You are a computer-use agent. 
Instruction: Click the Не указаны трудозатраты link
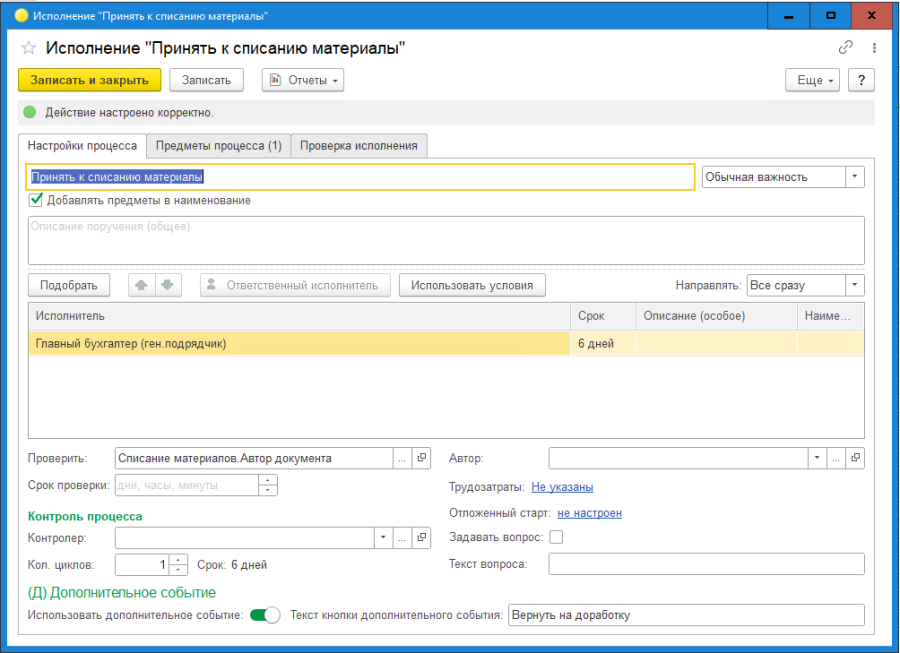[562, 487]
